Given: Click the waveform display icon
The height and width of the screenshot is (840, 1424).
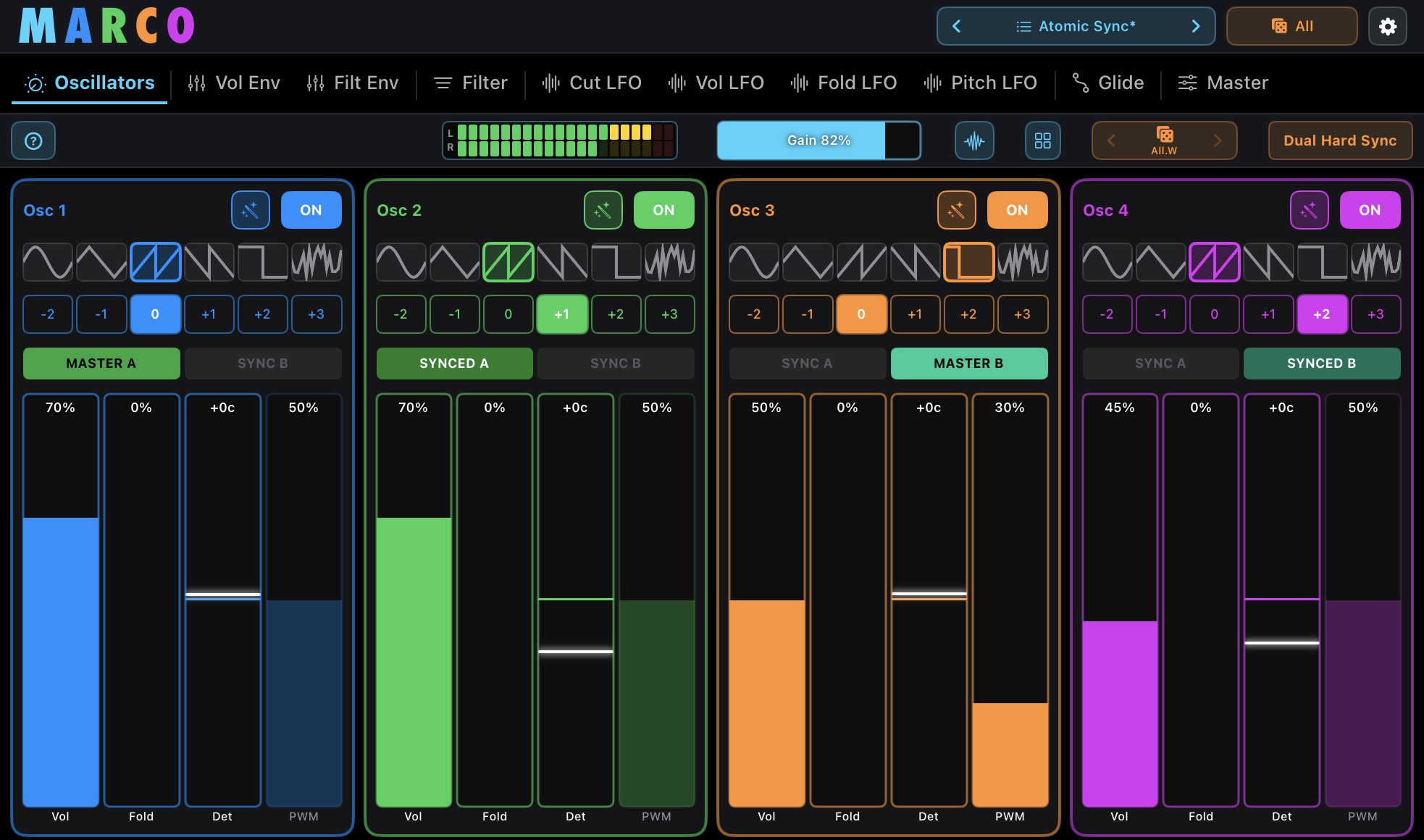Looking at the screenshot, I should [x=974, y=140].
